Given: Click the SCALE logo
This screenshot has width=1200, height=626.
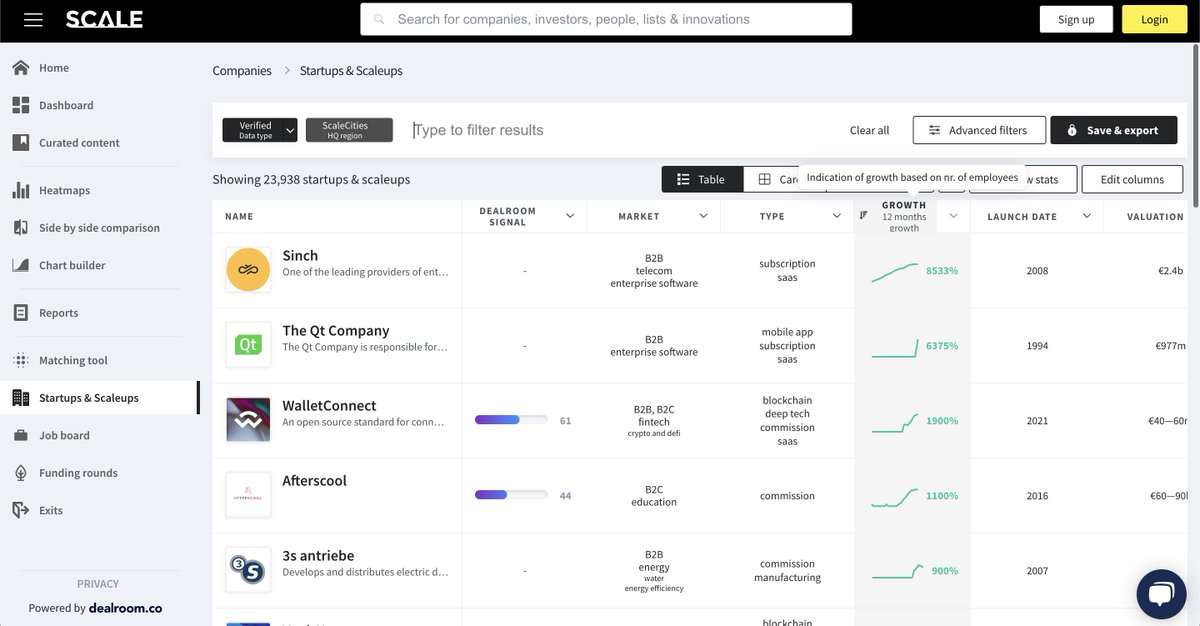Looking at the screenshot, I should (104, 19).
